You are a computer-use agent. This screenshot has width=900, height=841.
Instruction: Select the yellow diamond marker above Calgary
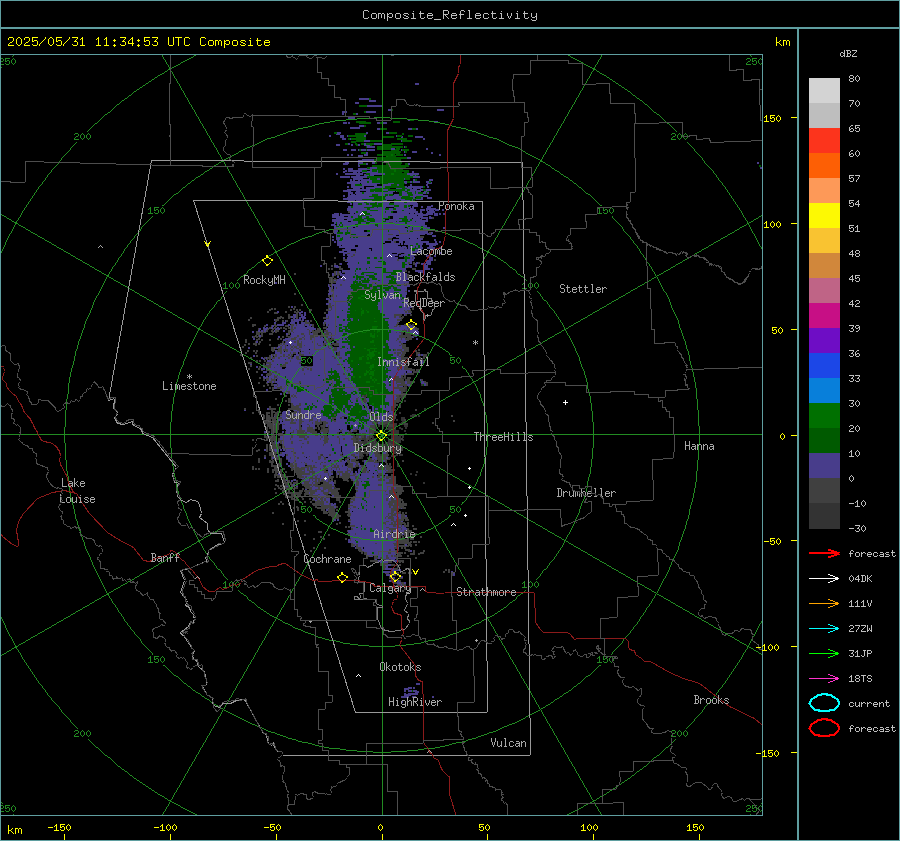click(395, 576)
